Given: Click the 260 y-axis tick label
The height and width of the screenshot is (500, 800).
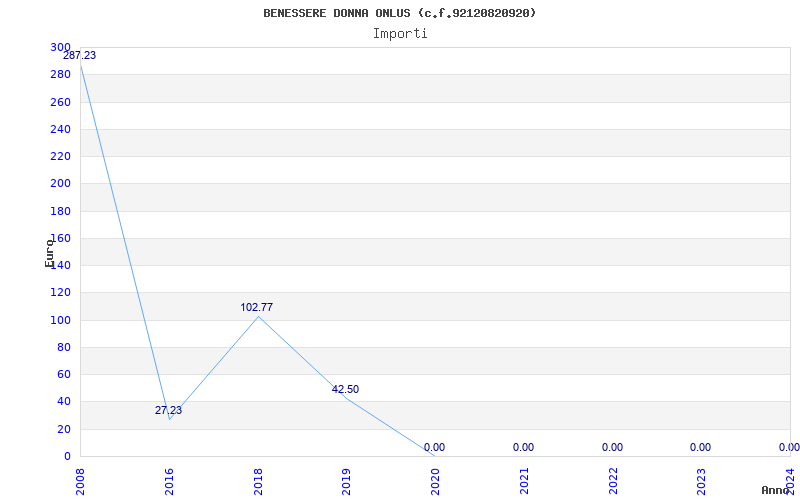Looking at the screenshot, I should pos(60,102).
